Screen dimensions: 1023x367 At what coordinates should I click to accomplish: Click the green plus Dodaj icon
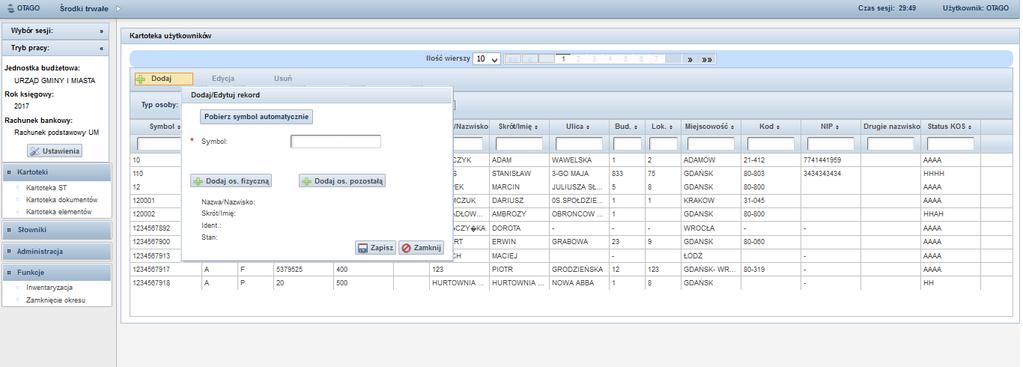click(x=140, y=79)
